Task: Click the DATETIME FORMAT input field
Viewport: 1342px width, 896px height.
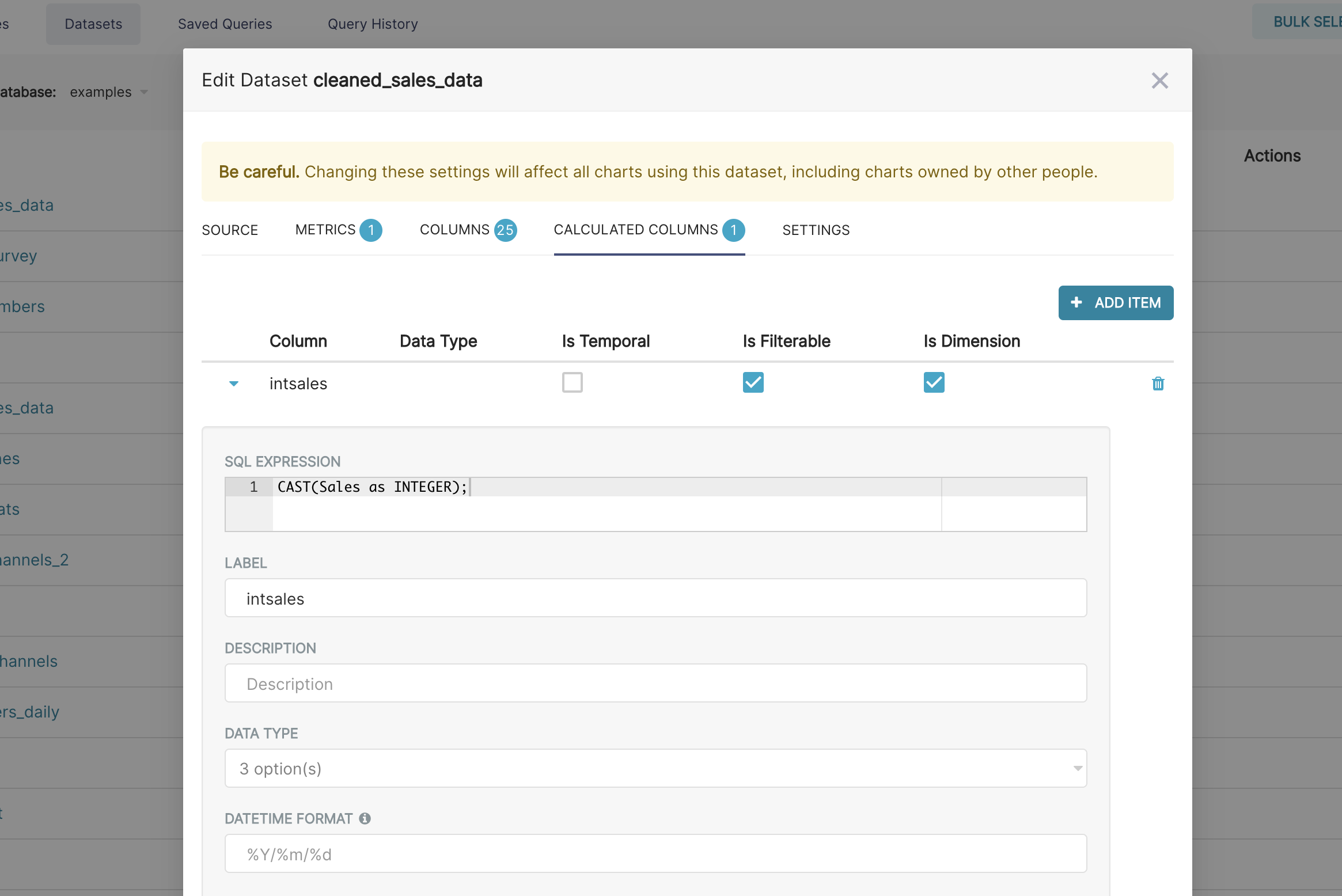Action: 655,854
